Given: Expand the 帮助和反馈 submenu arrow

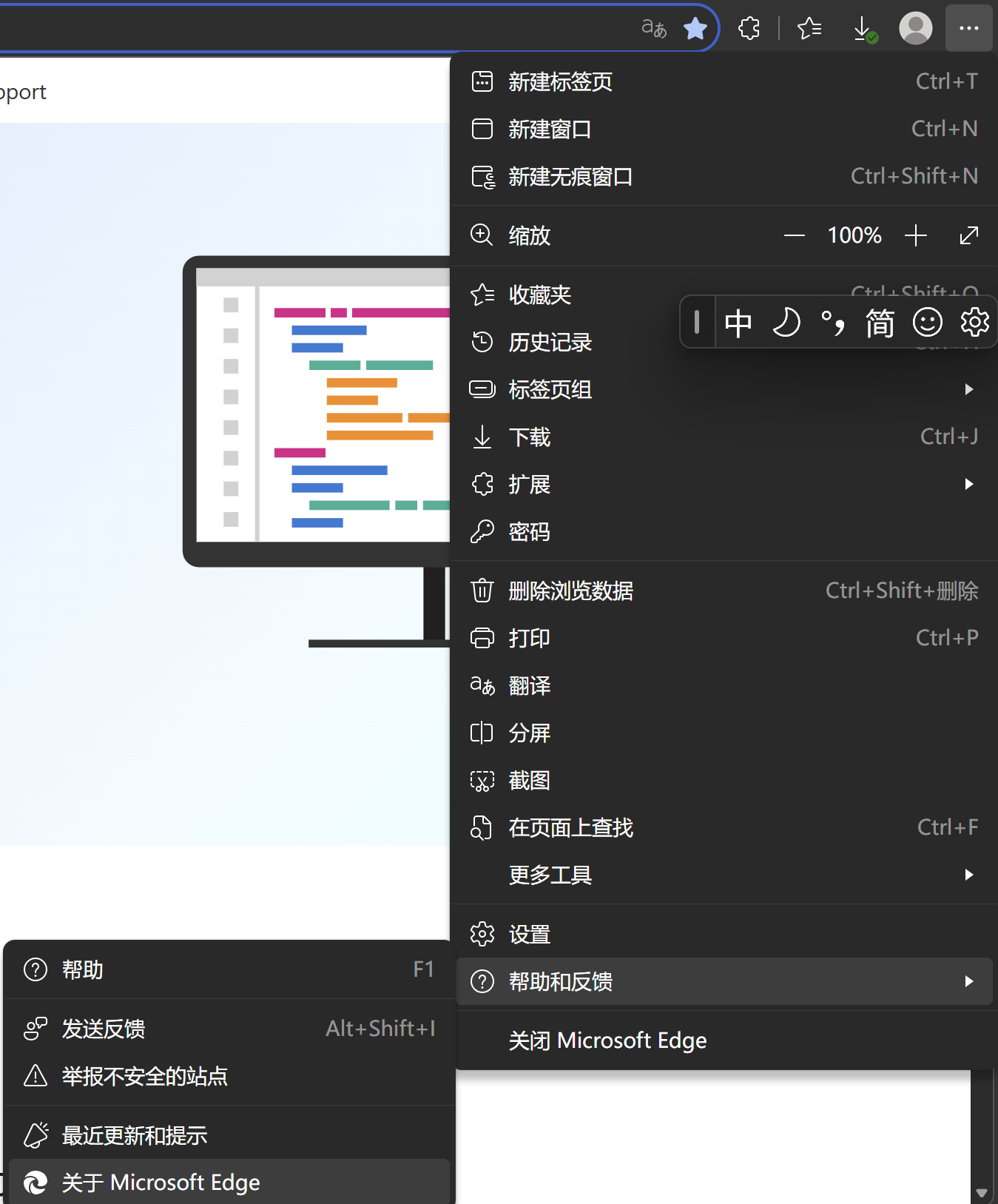Looking at the screenshot, I should 969,981.
